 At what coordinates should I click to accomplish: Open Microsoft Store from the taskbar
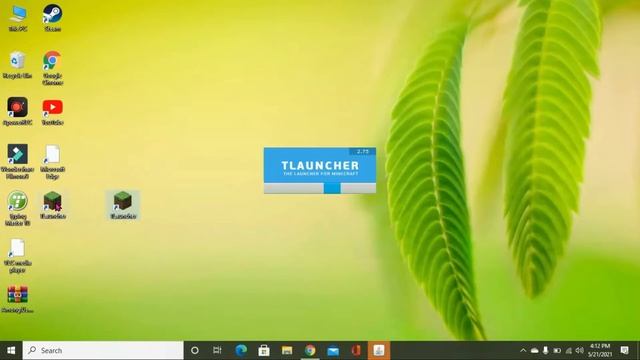[264, 350]
